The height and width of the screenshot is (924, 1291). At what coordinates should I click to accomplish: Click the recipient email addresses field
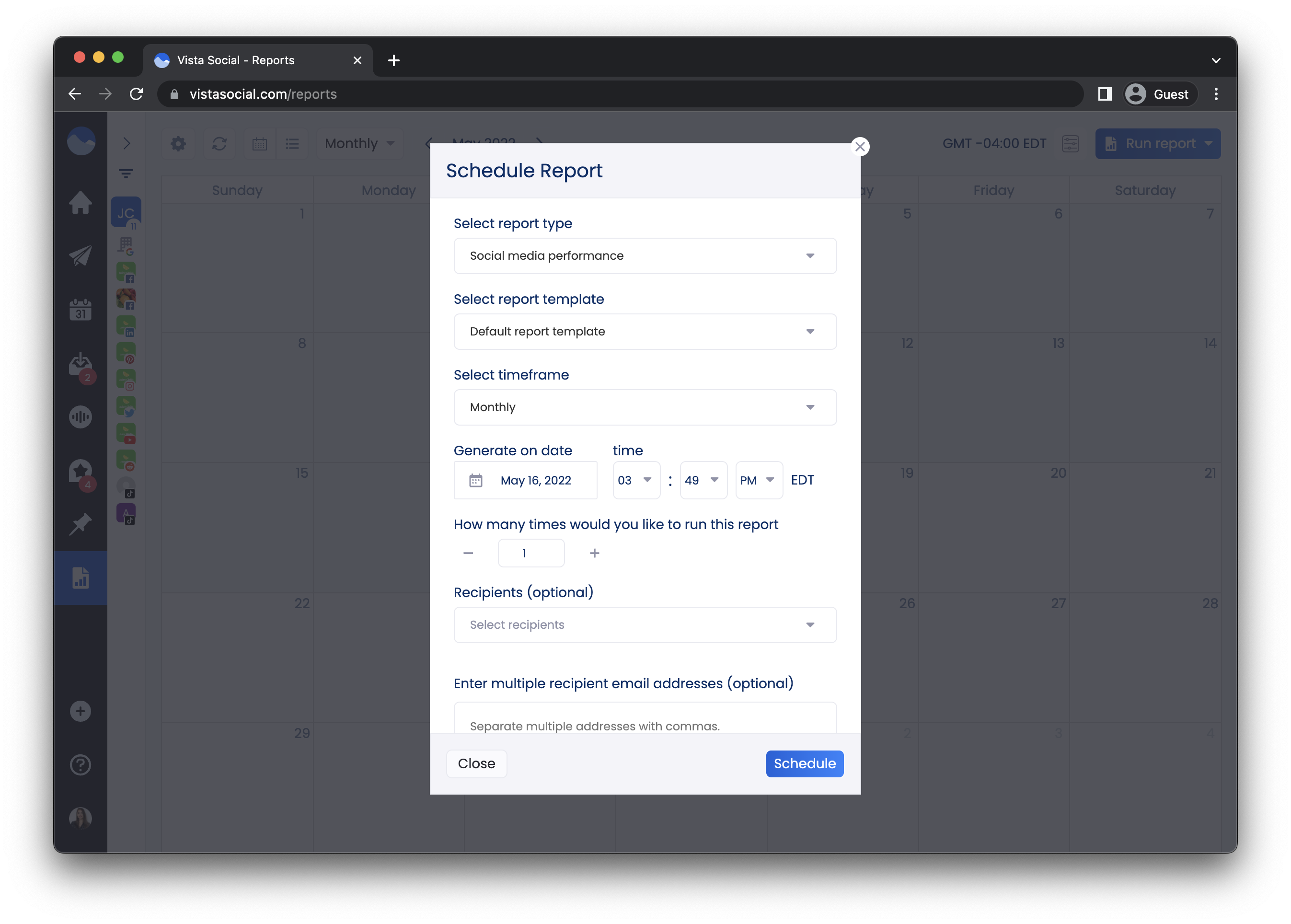click(x=645, y=718)
